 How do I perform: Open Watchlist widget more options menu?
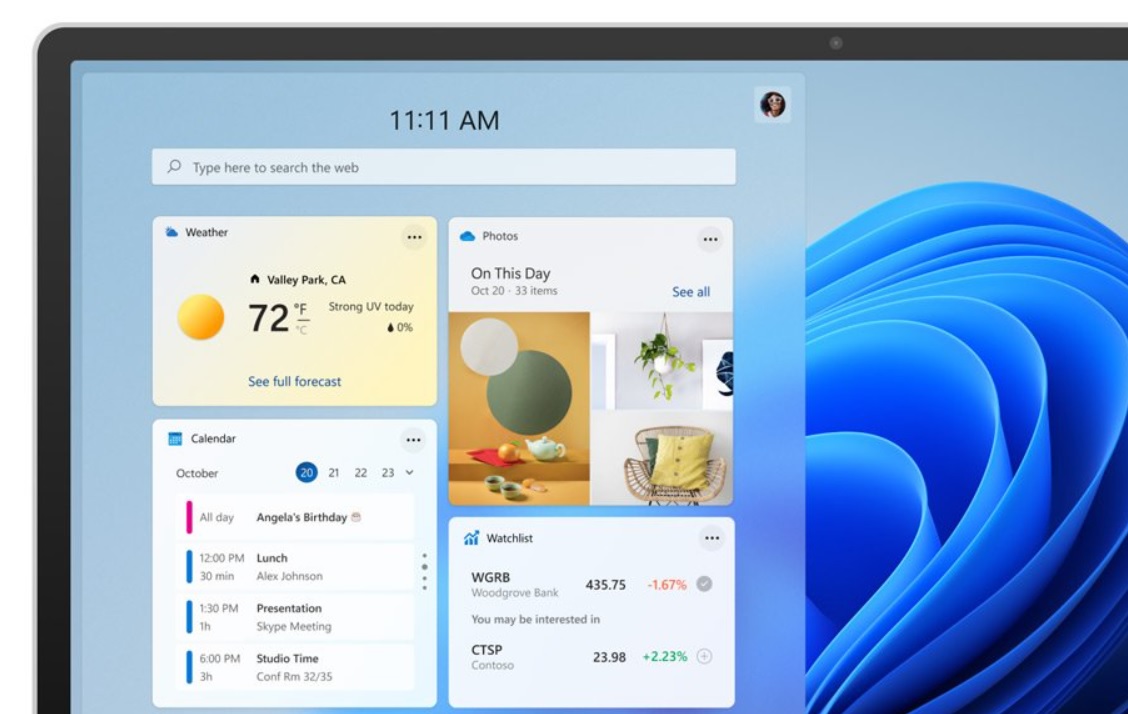tap(711, 538)
